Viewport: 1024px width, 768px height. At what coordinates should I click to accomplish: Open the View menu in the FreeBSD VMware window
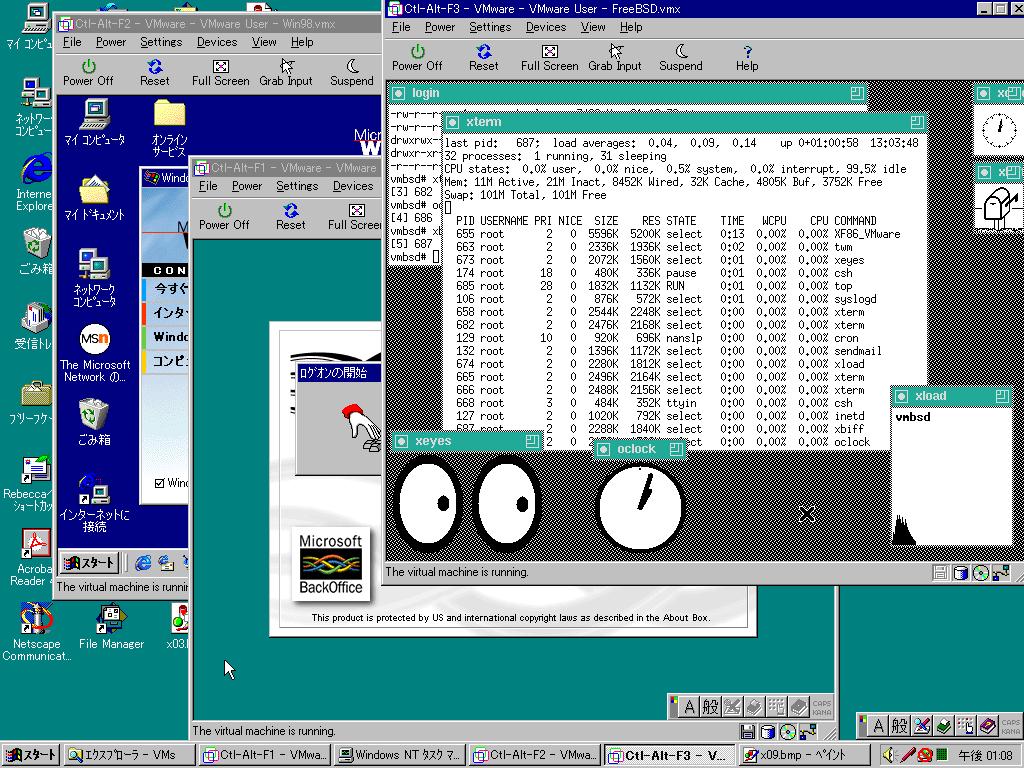pyautogui.click(x=593, y=27)
